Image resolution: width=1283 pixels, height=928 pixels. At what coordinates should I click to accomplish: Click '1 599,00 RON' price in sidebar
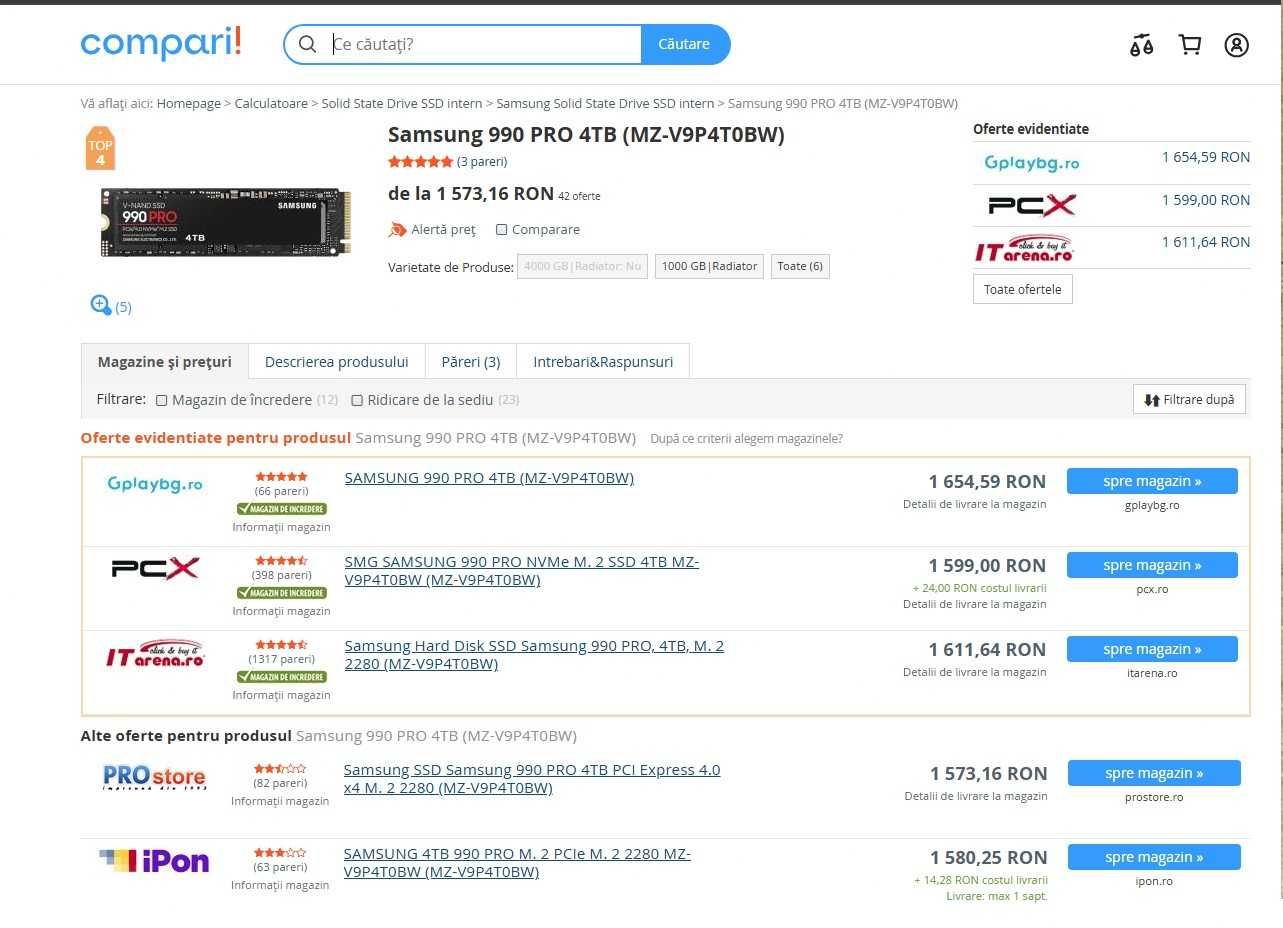[1206, 200]
